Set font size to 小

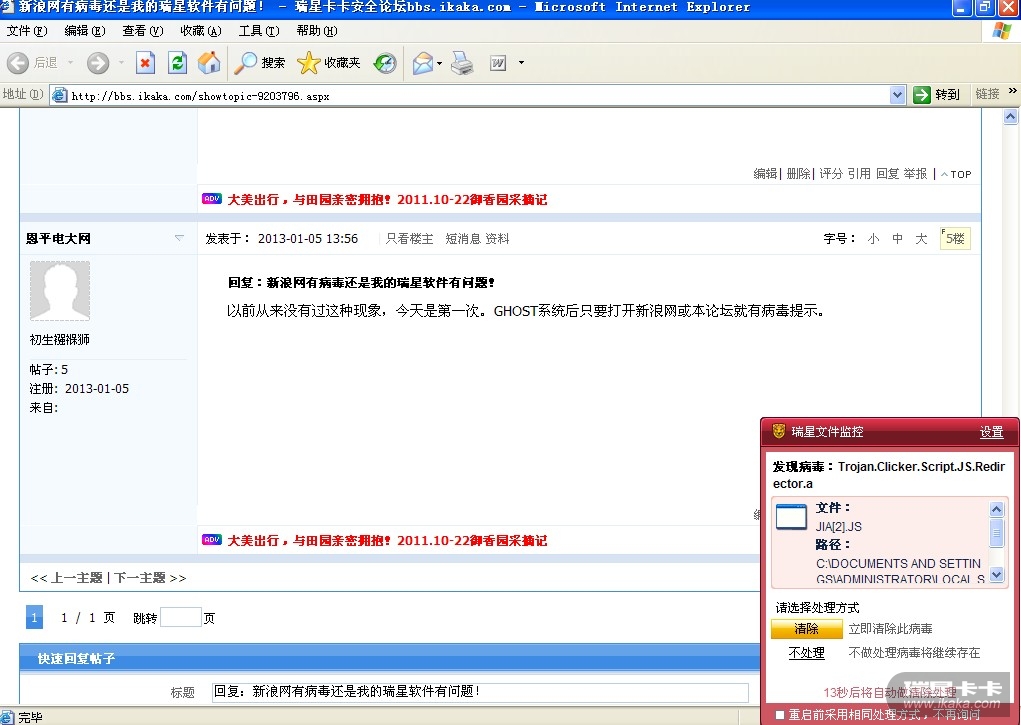click(874, 238)
